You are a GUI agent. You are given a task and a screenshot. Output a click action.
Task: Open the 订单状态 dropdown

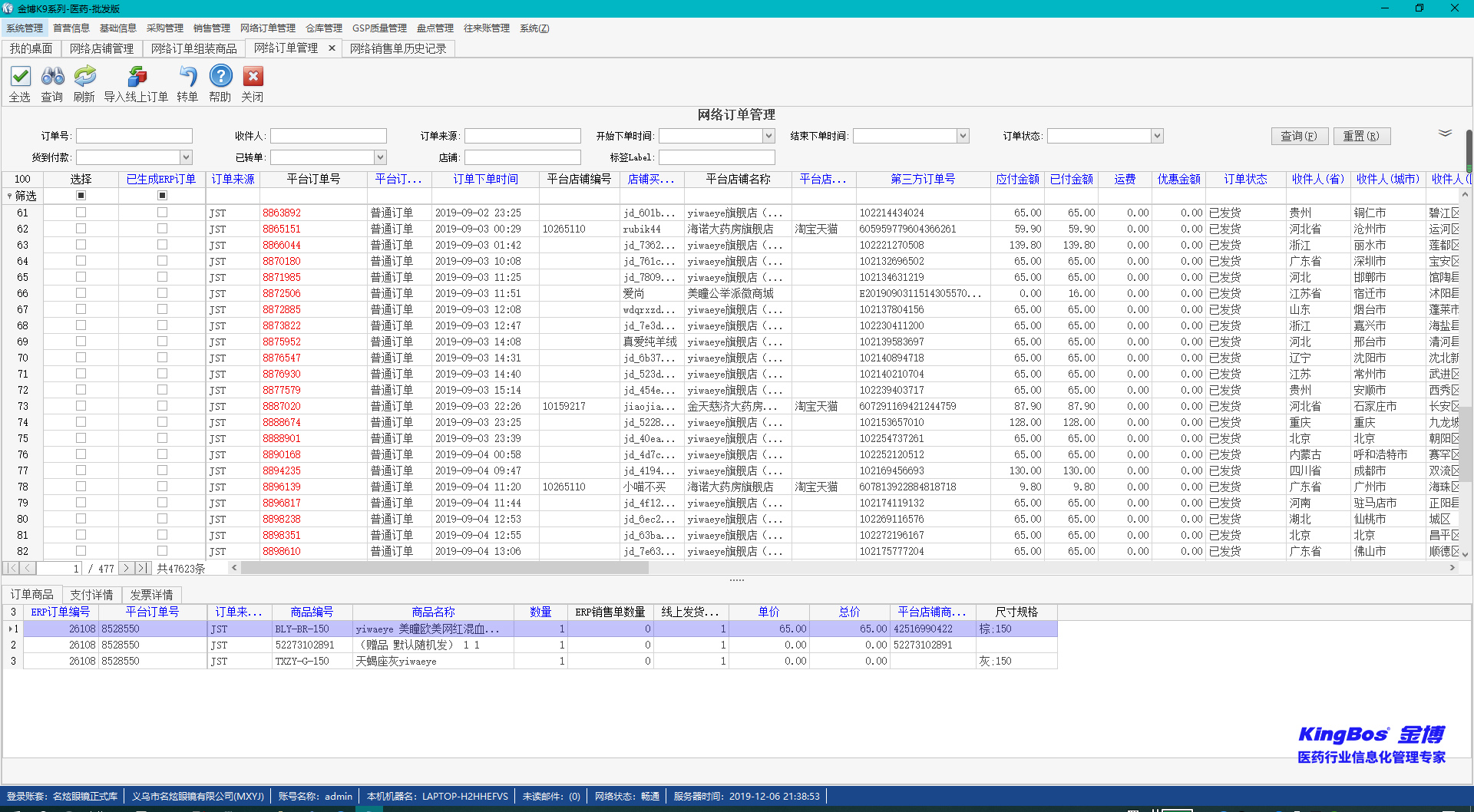pos(1157,136)
